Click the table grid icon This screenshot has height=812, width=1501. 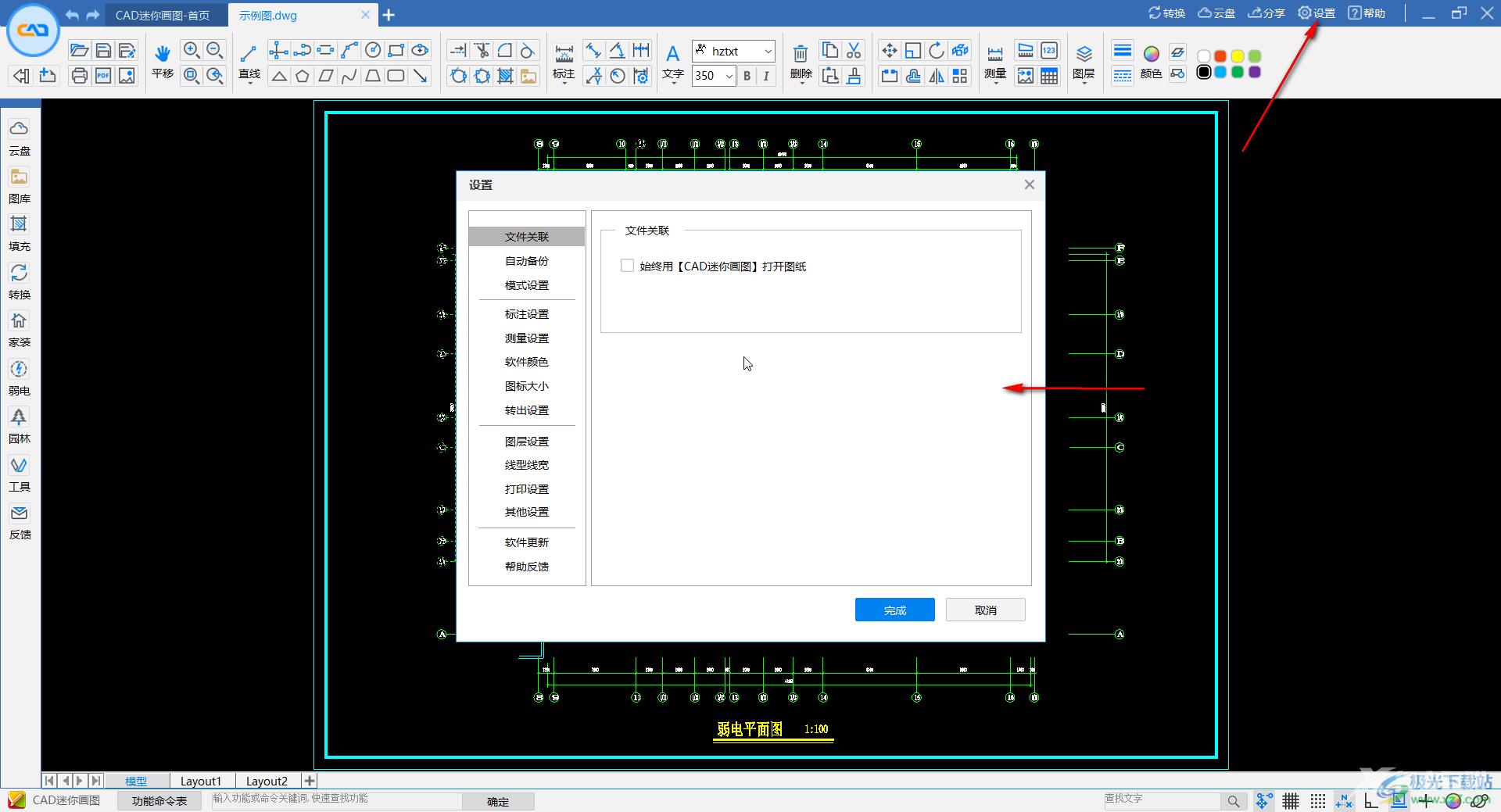[x=1049, y=76]
